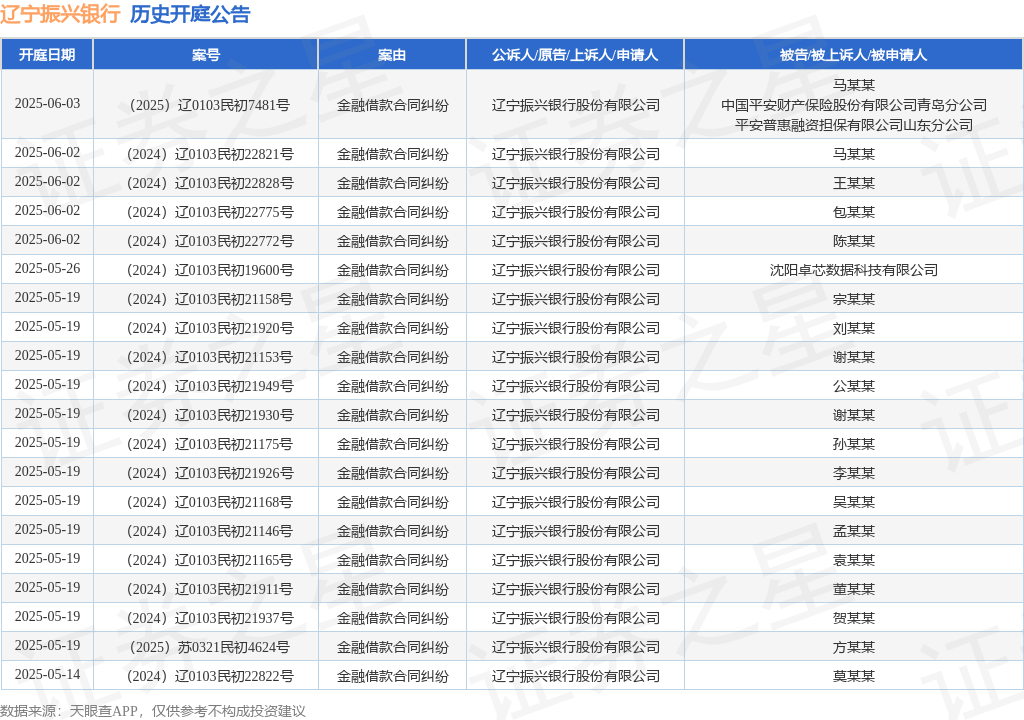The width and height of the screenshot is (1024, 720).
Task: Click the 历史开庭公告 heading
Action: tap(190, 14)
